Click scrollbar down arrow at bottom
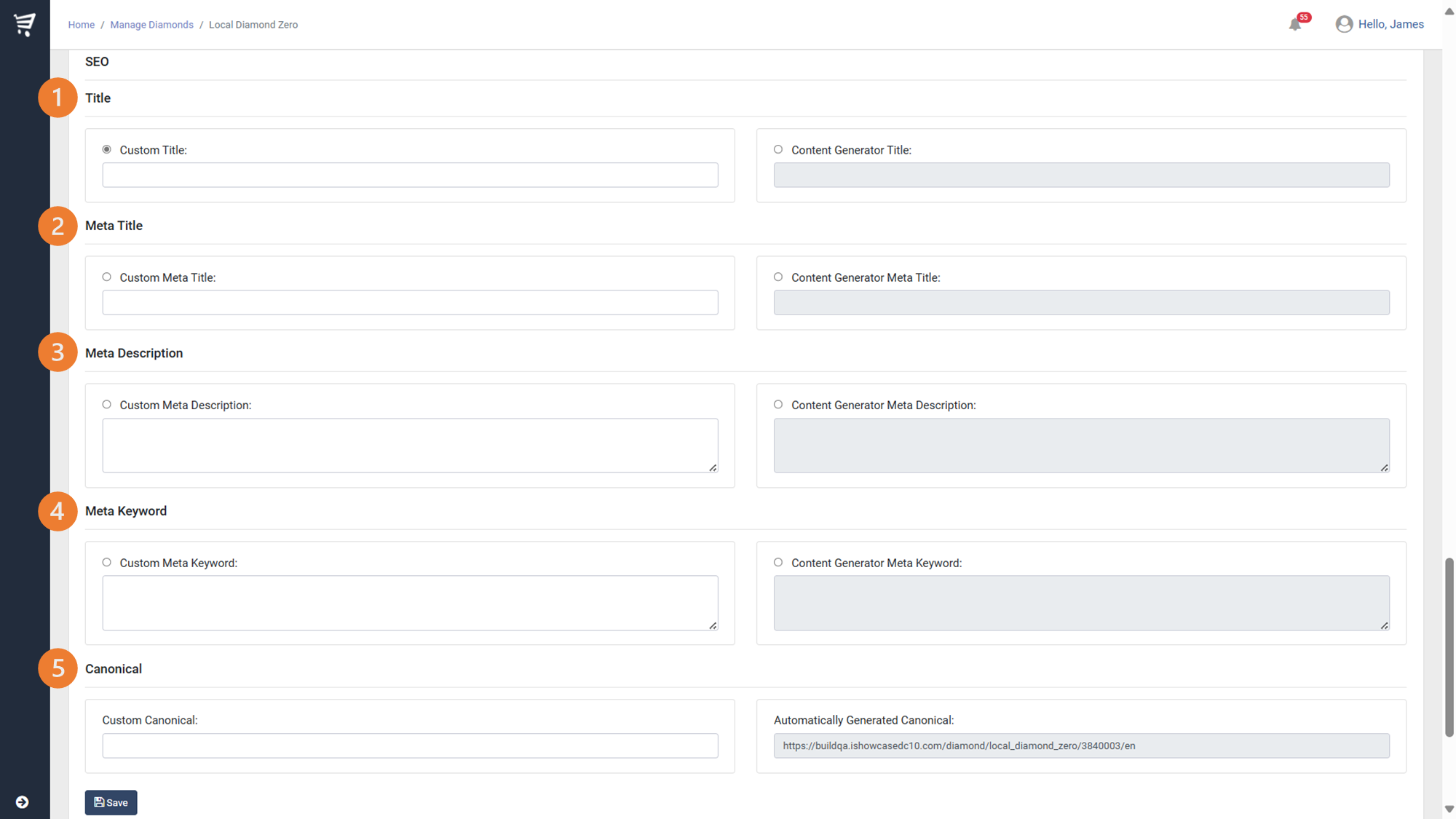 coord(1449,809)
